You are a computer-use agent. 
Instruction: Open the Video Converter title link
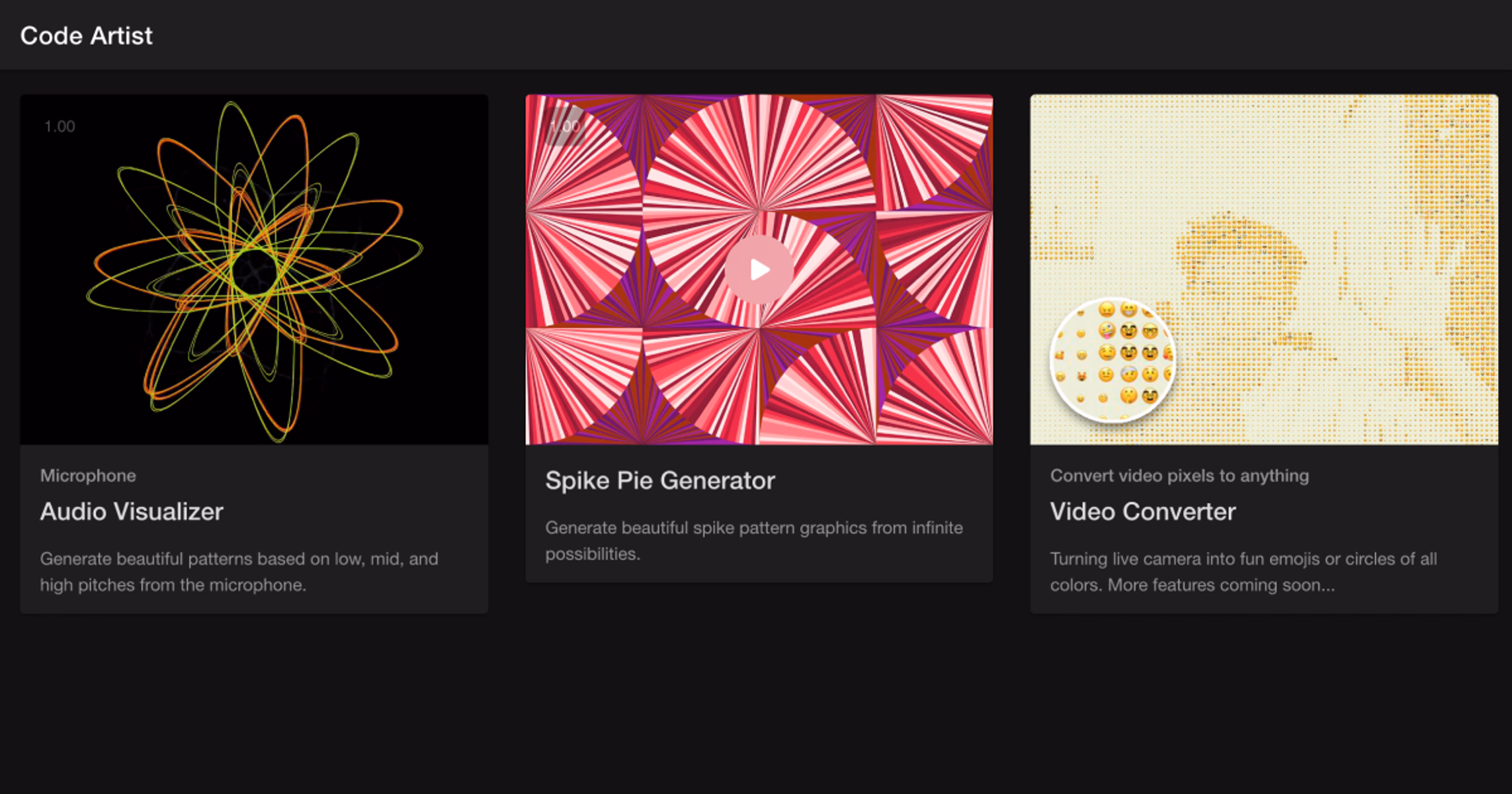(1142, 511)
